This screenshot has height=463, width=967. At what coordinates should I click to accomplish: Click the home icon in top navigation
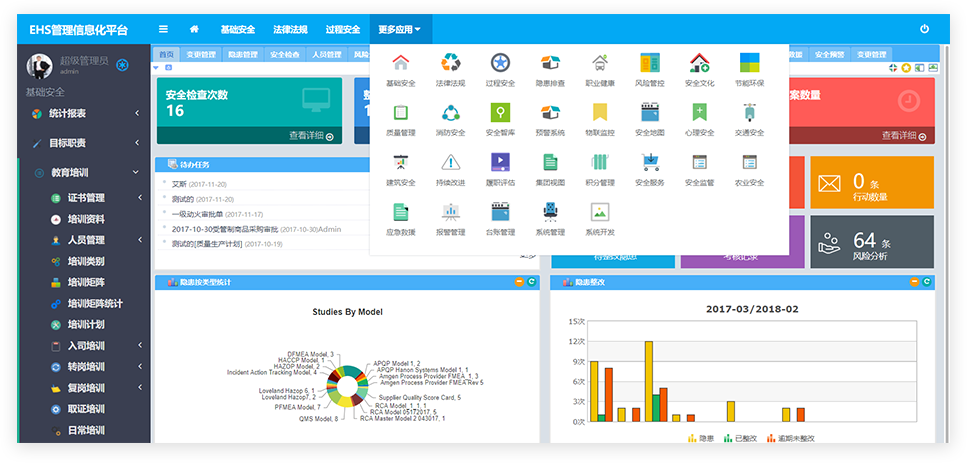tap(194, 30)
